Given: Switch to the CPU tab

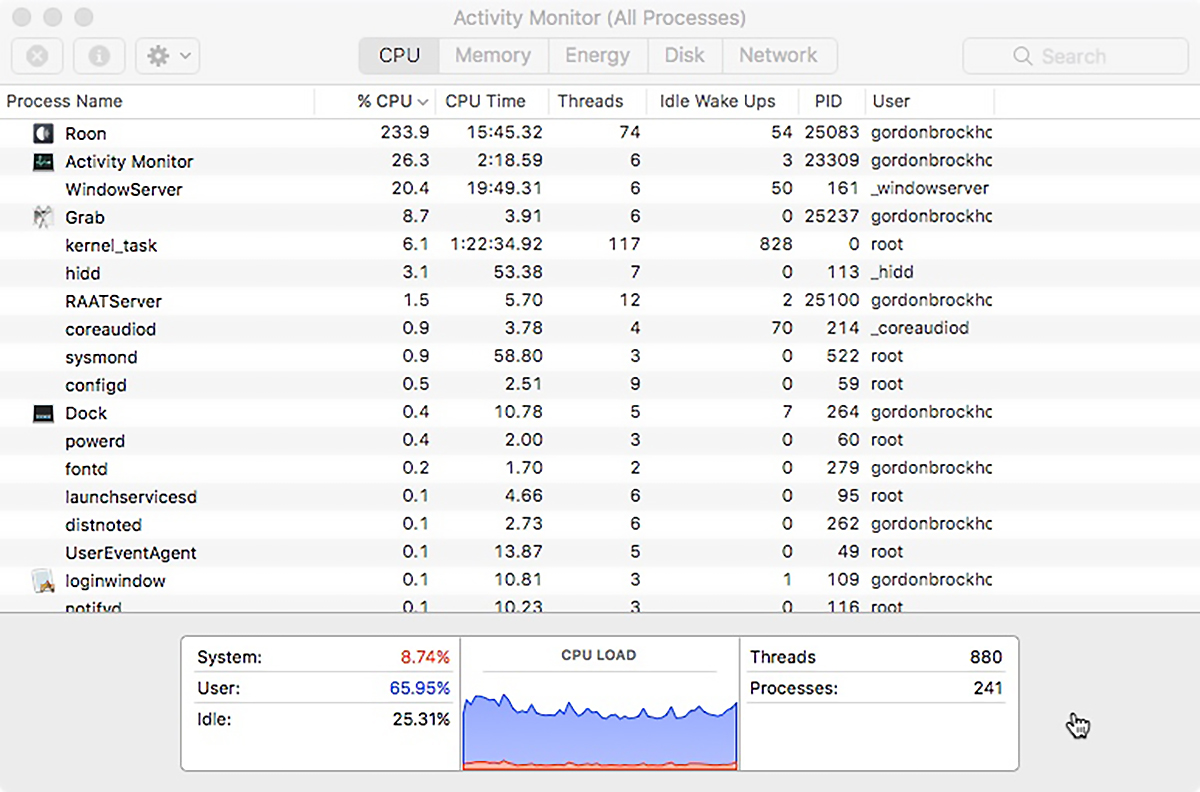Looking at the screenshot, I should click(x=399, y=56).
